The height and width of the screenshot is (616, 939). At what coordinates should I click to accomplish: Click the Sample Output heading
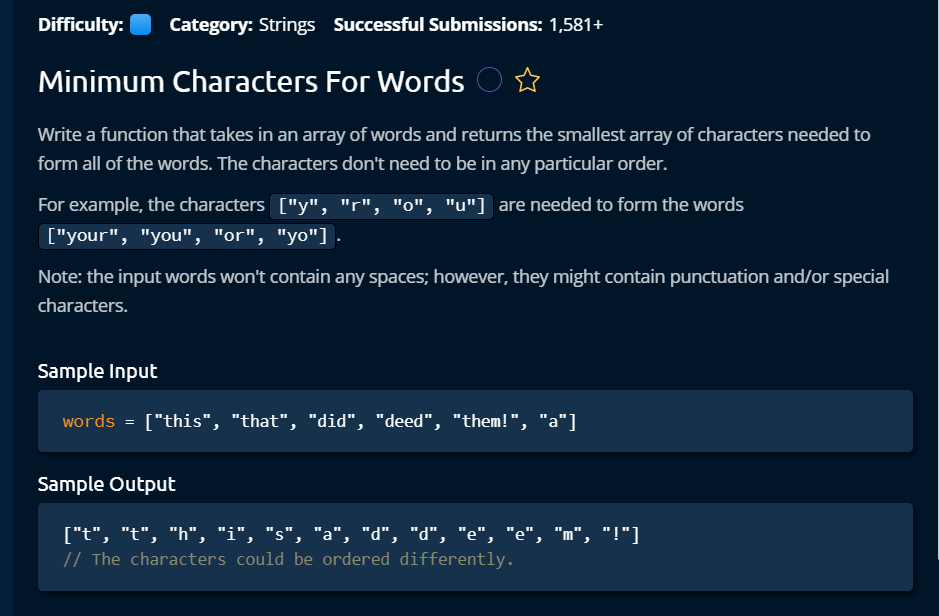[107, 484]
